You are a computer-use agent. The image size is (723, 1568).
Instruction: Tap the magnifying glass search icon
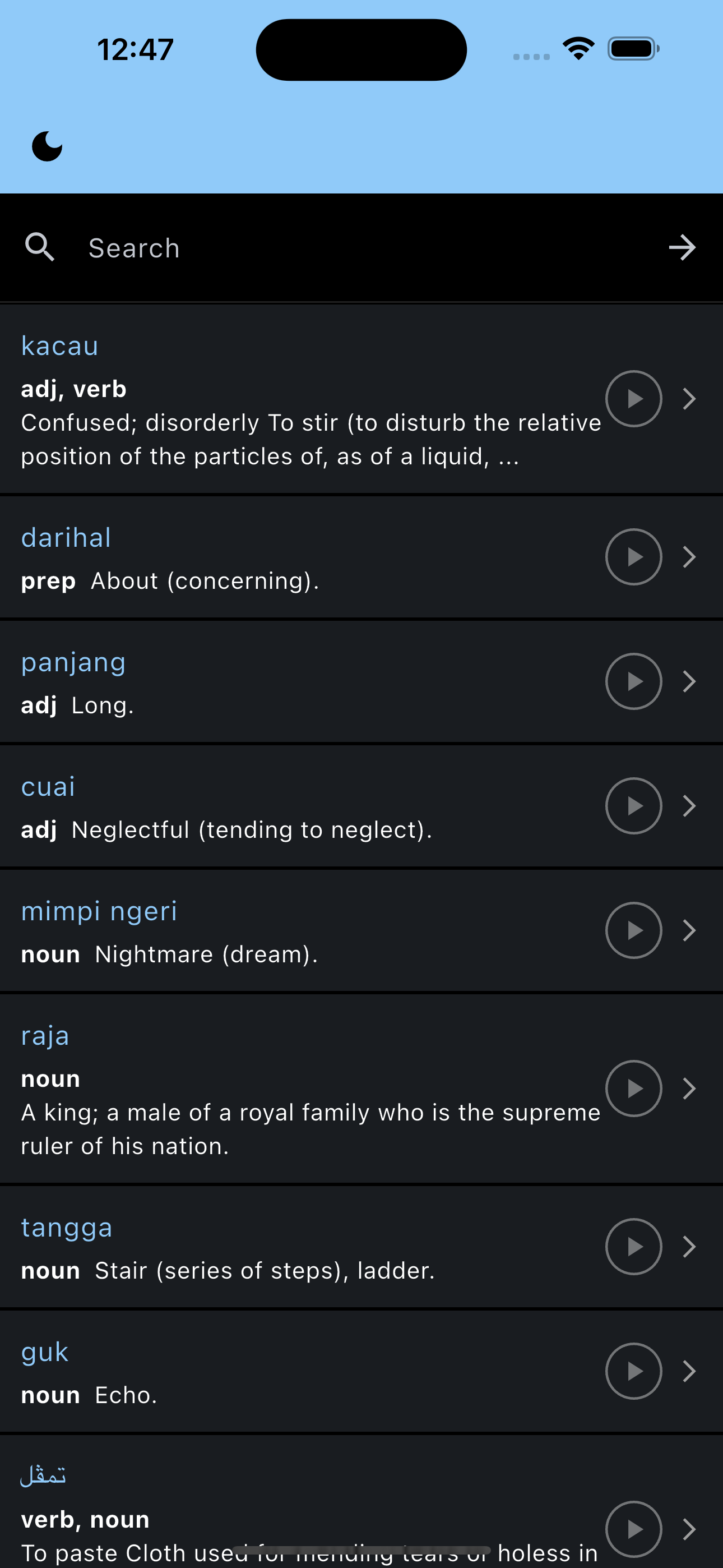click(40, 247)
